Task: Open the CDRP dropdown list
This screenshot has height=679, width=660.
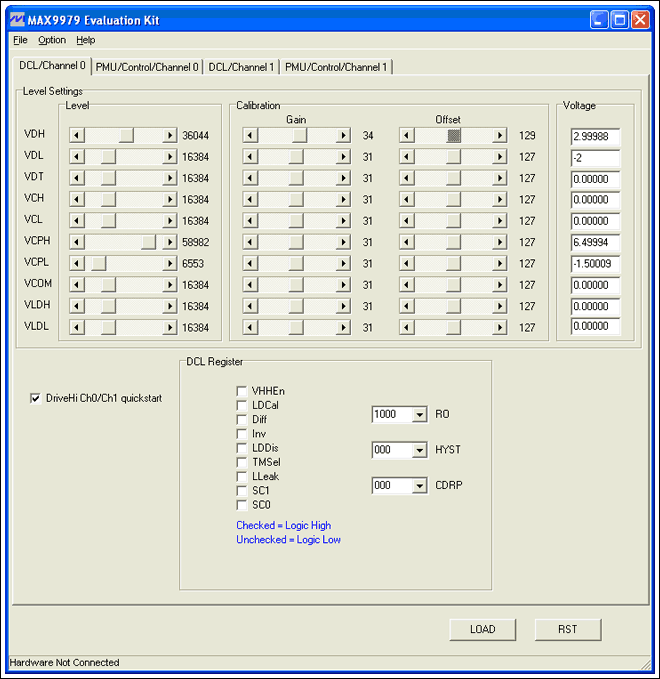Action: pos(419,486)
